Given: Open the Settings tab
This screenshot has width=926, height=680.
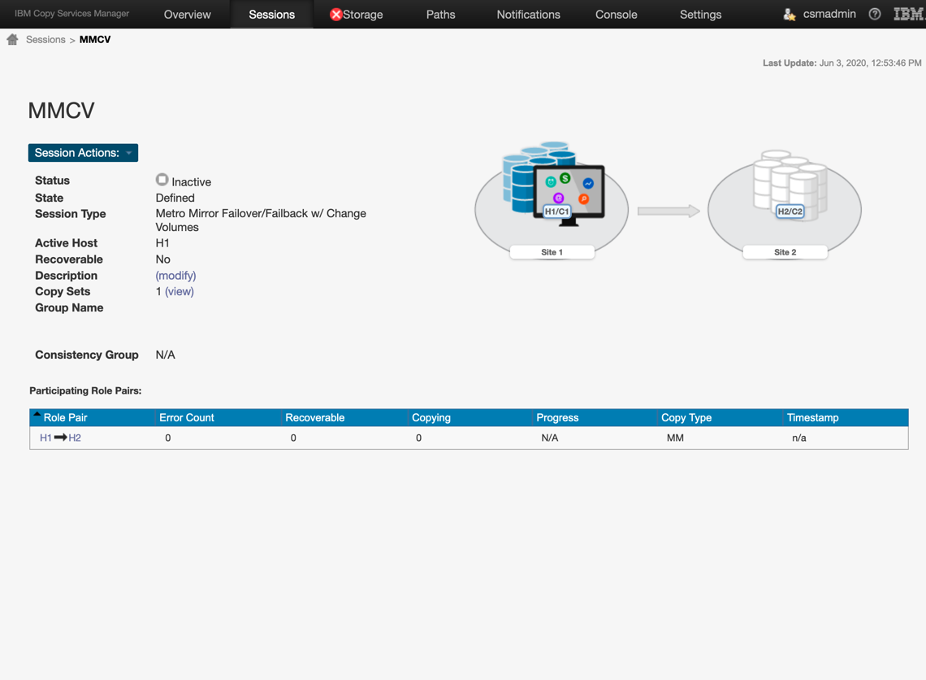Looking at the screenshot, I should [700, 15].
